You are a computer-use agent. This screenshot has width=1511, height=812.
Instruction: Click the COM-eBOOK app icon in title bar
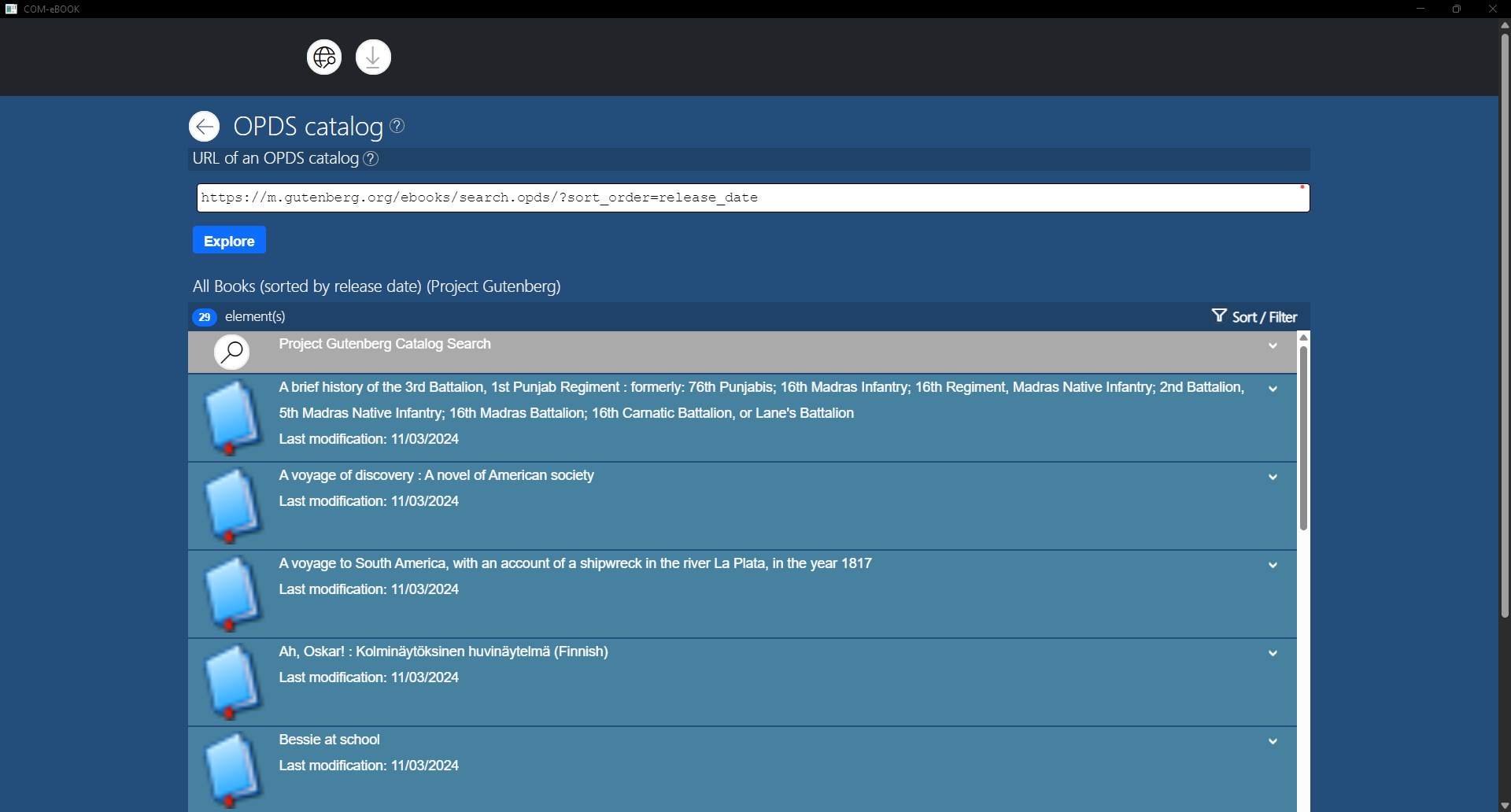[11, 9]
